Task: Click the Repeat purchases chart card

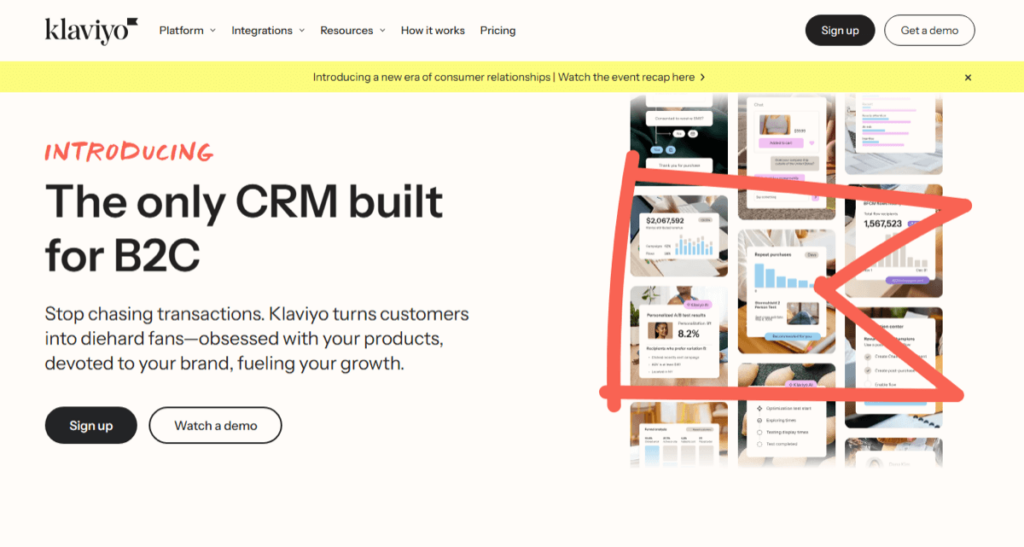Action: tap(786, 291)
